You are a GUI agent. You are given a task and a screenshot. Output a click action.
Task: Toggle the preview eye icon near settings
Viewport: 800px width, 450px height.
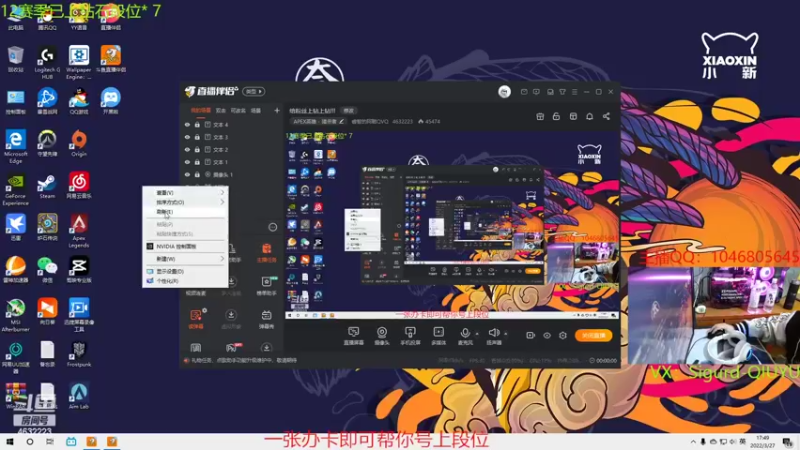pos(547,335)
